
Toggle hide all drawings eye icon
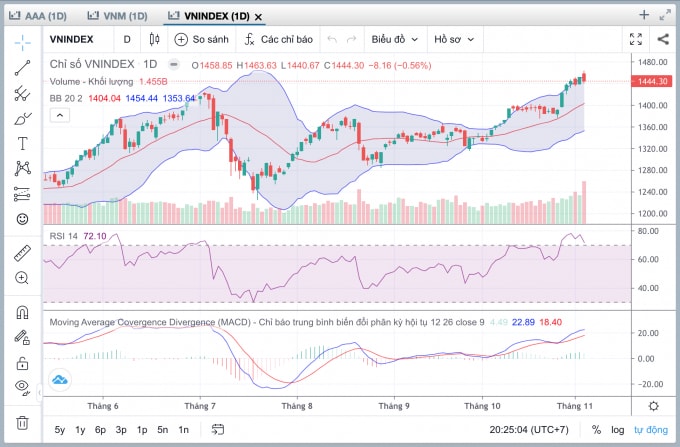click(23, 387)
